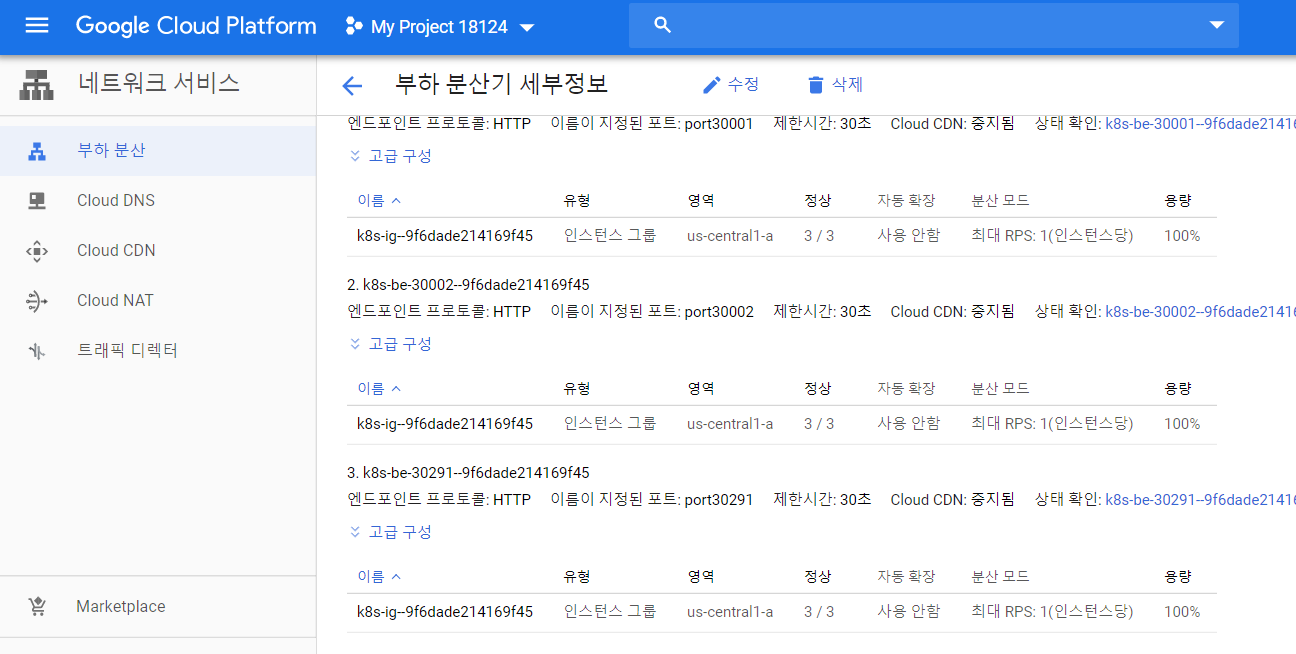
Task: Expand 고급 구성 under k8s-be-30002 backend
Action: tap(390, 344)
